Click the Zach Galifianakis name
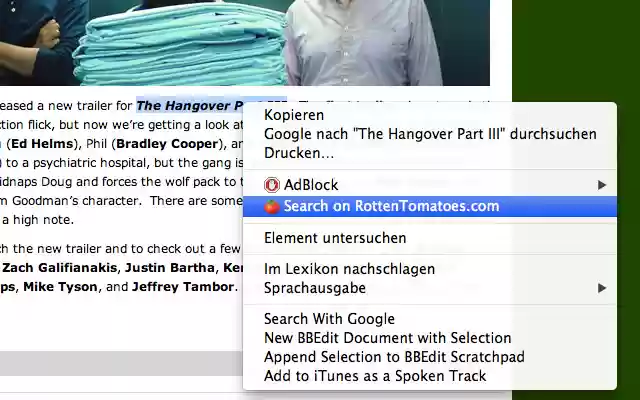Image resolution: width=640 pixels, height=400 pixels. tap(60, 268)
